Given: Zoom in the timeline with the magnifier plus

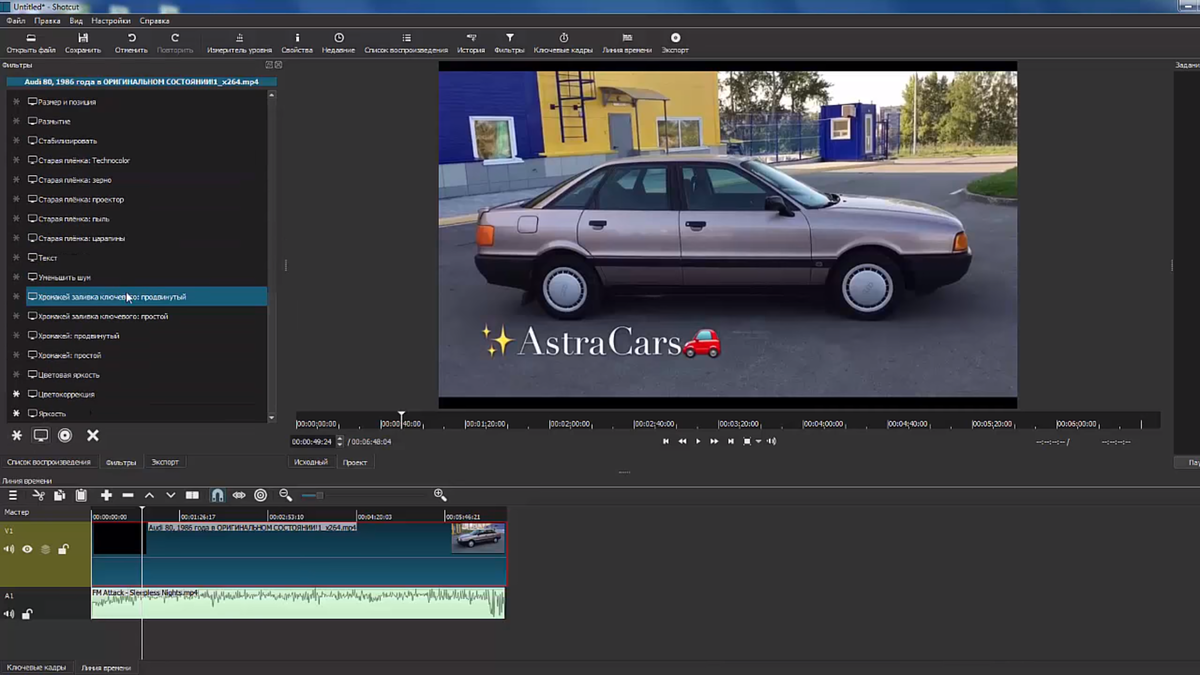Looking at the screenshot, I should click(440, 495).
